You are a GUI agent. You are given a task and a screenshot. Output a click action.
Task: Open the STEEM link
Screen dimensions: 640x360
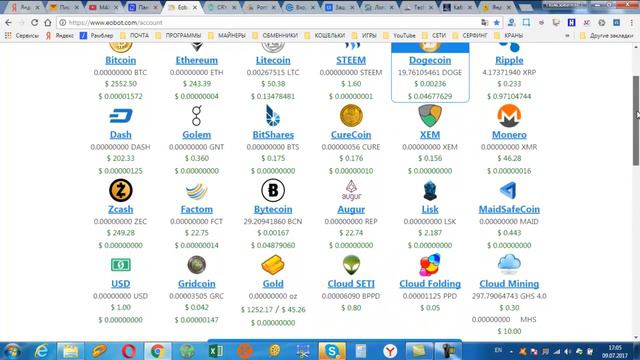pyautogui.click(x=351, y=60)
